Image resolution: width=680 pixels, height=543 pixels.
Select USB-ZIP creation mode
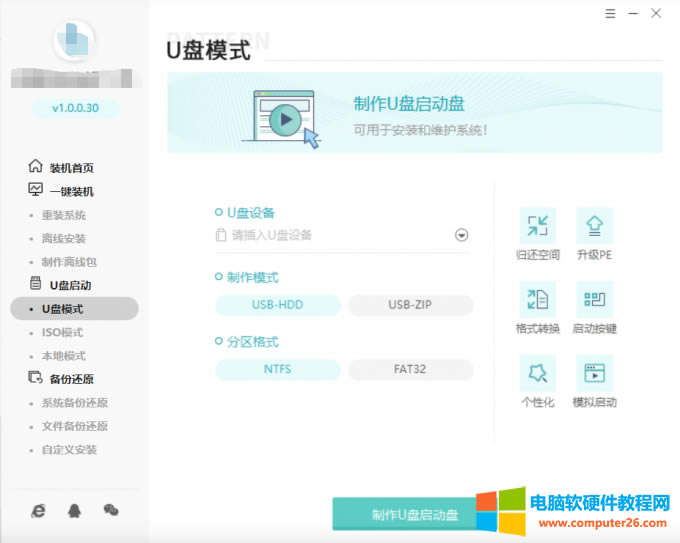coord(410,305)
